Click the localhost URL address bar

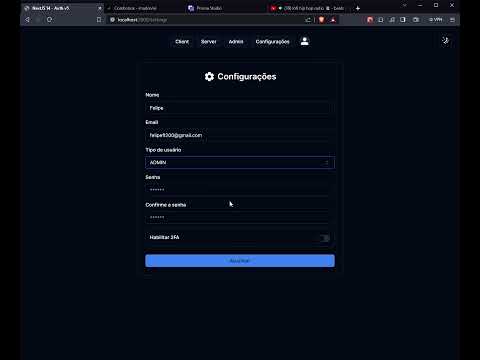pos(207,20)
